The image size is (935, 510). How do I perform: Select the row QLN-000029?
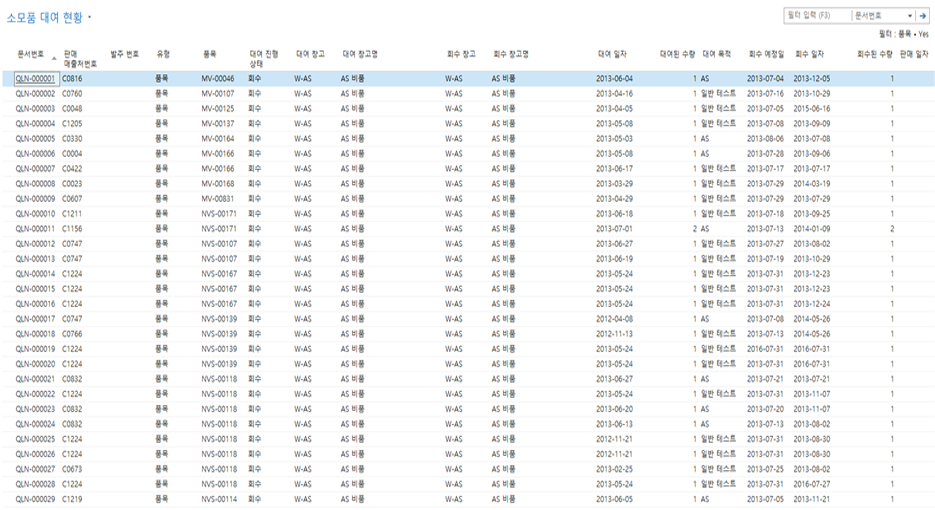click(x=468, y=499)
